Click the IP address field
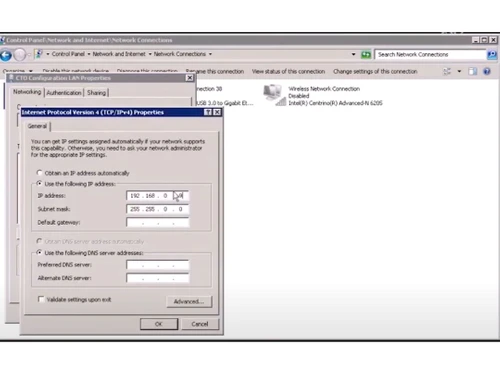The image size is (500, 375). pyautogui.click(x=157, y=196)
